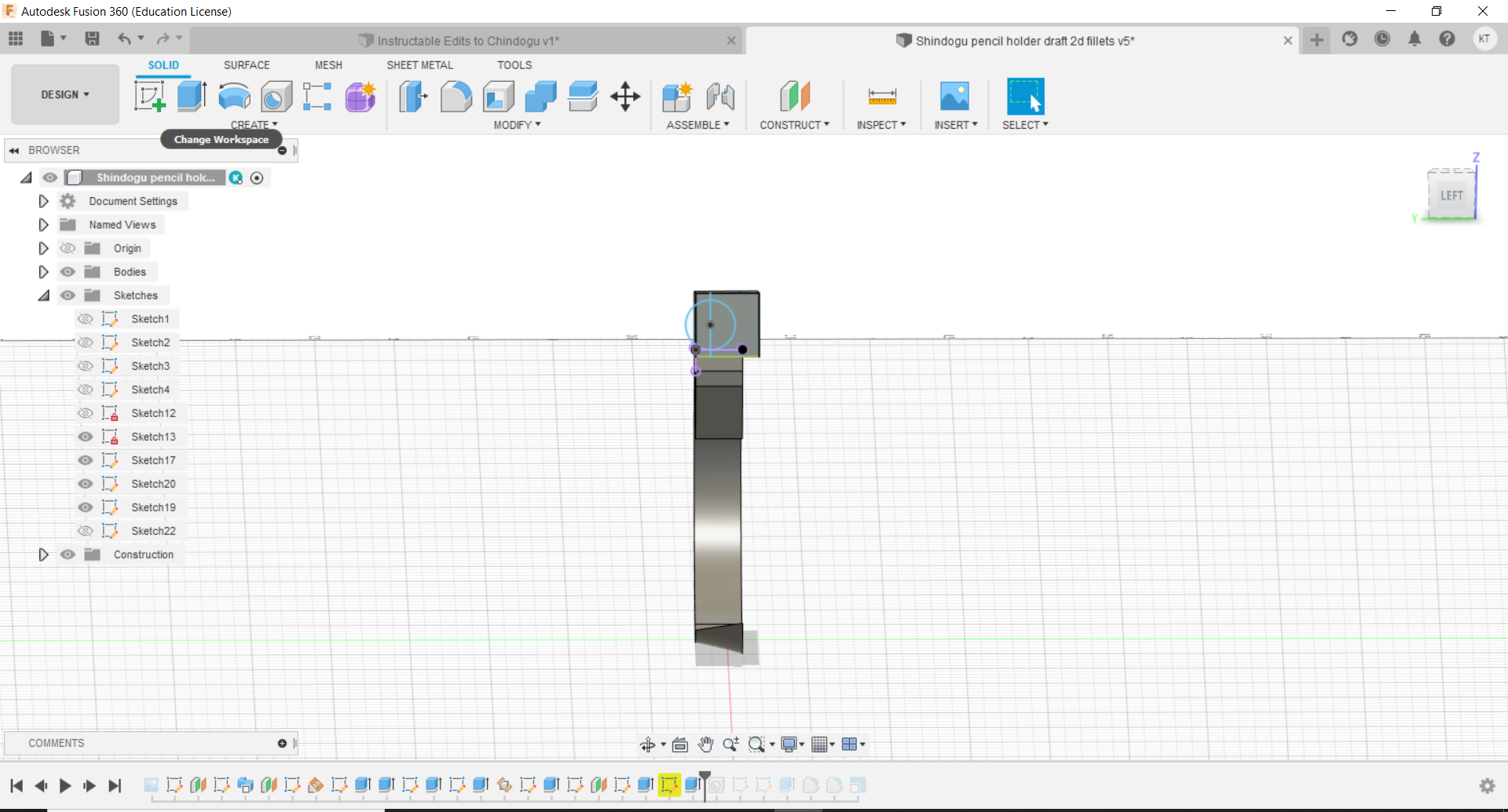This screenshot has height=812, width=1508.
Task: Click the LEFT face of the ViewCube
Action: coord(1451,195)
